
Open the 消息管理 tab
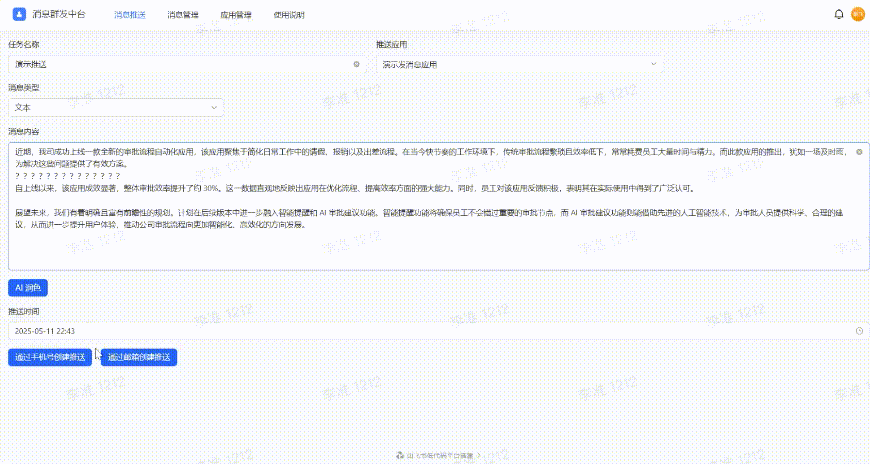(183, 15)
